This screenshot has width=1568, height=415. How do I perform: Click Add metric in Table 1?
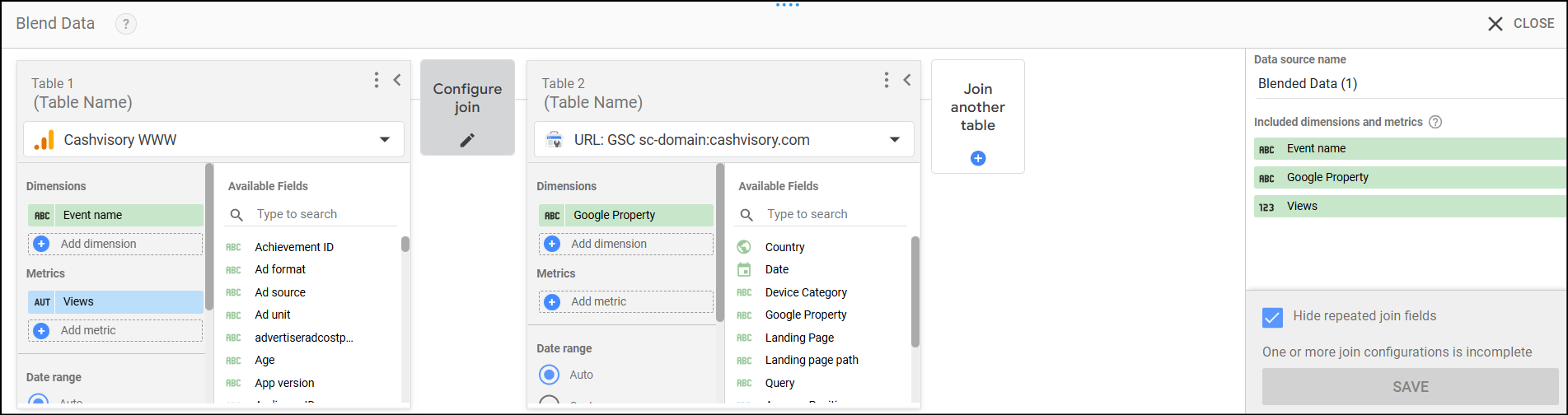(115, 330)
